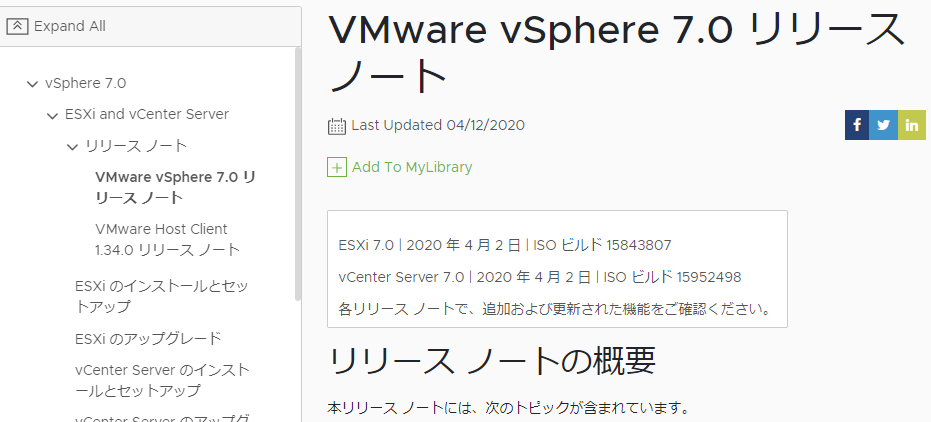Click the ESXi 7.0 ISO ビルド 15843807 line

click(x=505, y=245)
